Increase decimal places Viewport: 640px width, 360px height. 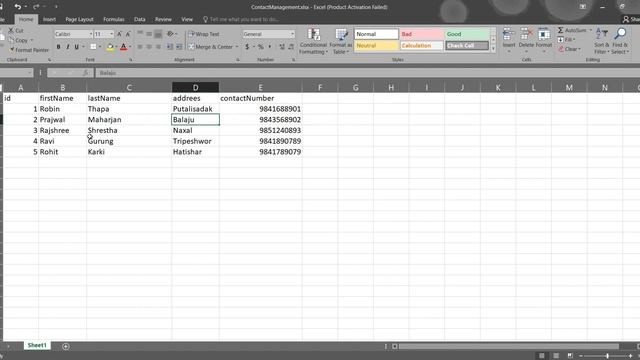[282, 47]
